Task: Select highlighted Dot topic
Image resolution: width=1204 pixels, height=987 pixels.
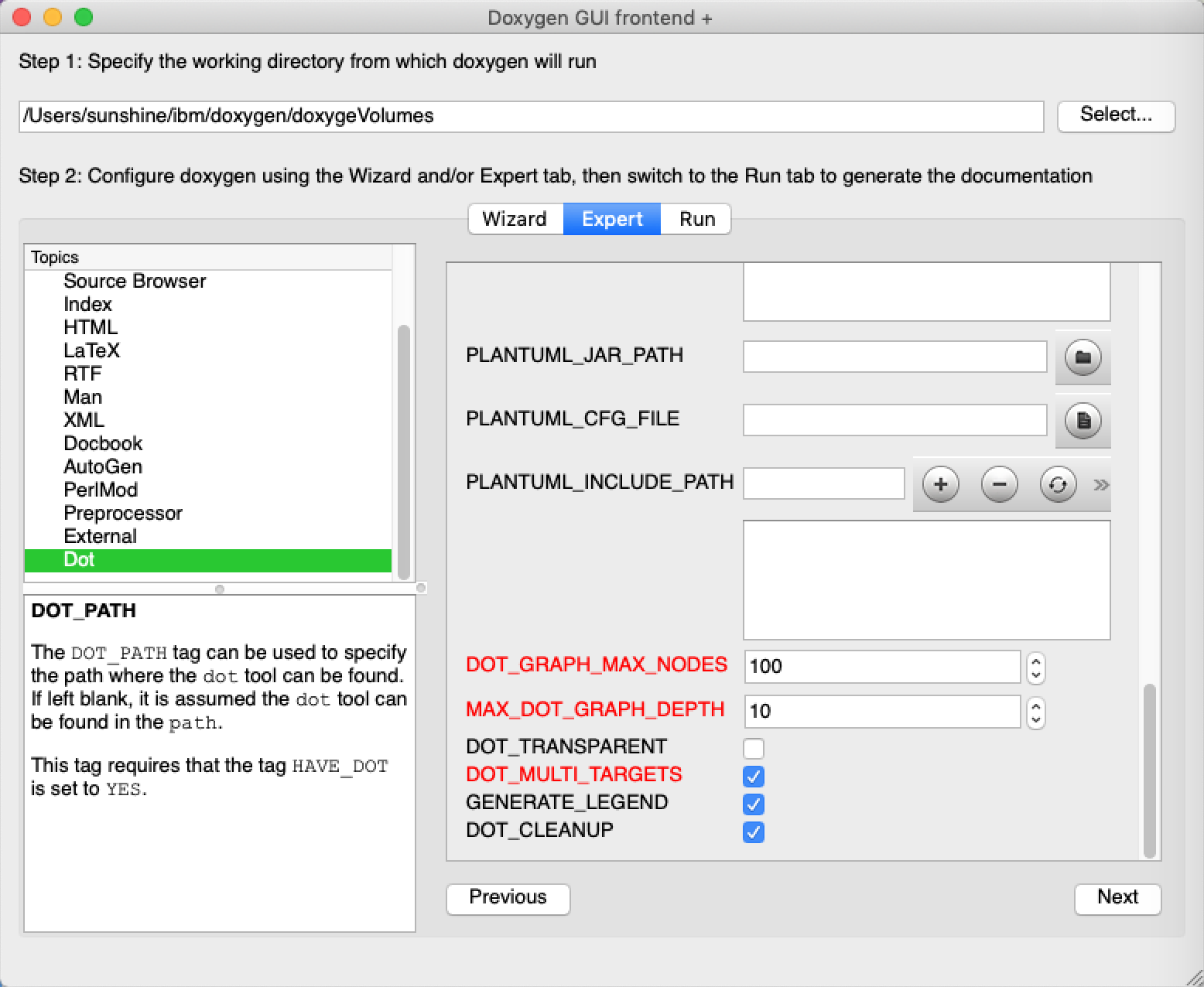Action: [208, 560]
